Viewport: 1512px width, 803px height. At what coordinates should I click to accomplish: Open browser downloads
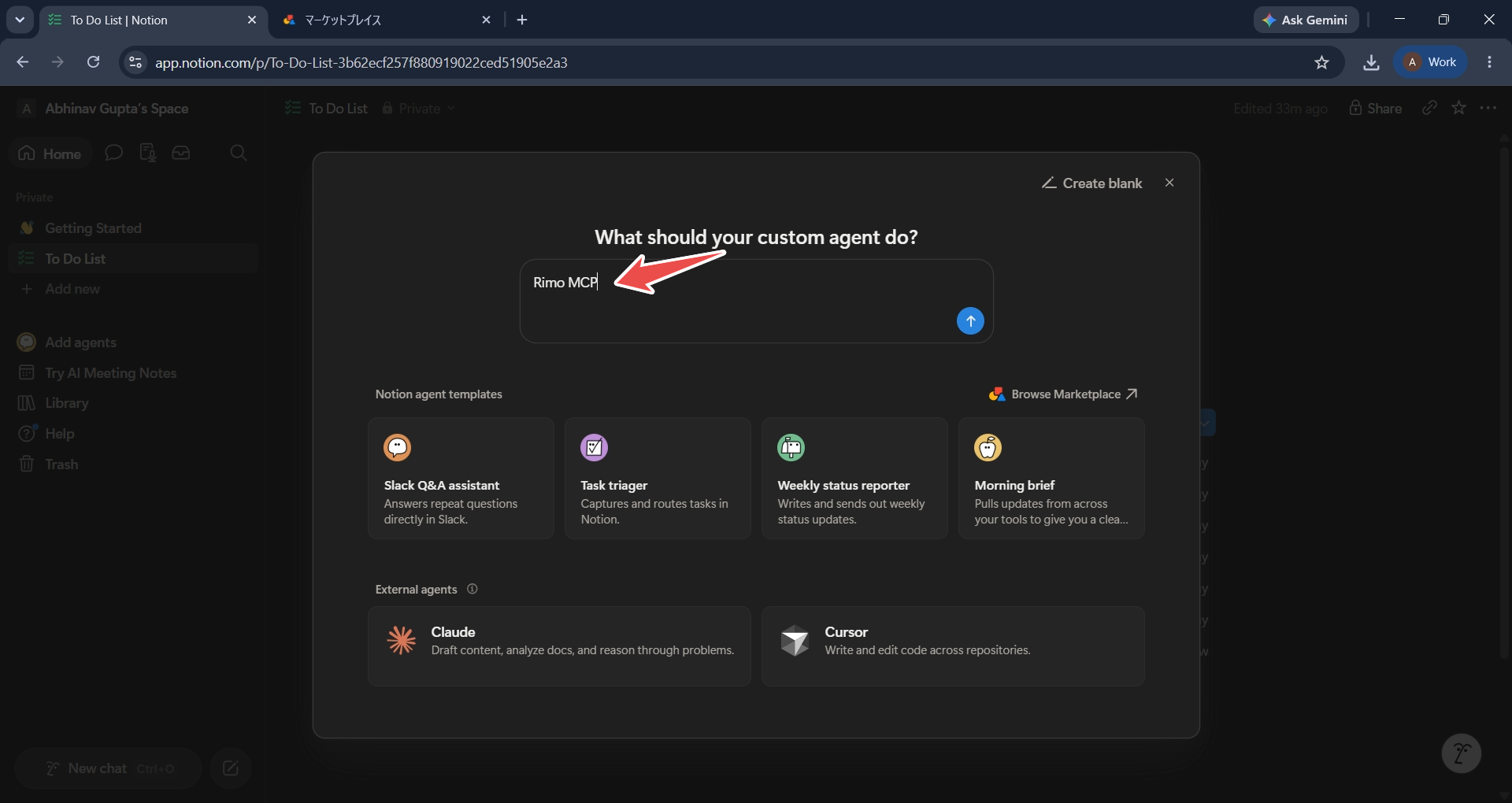point(1371,62)
